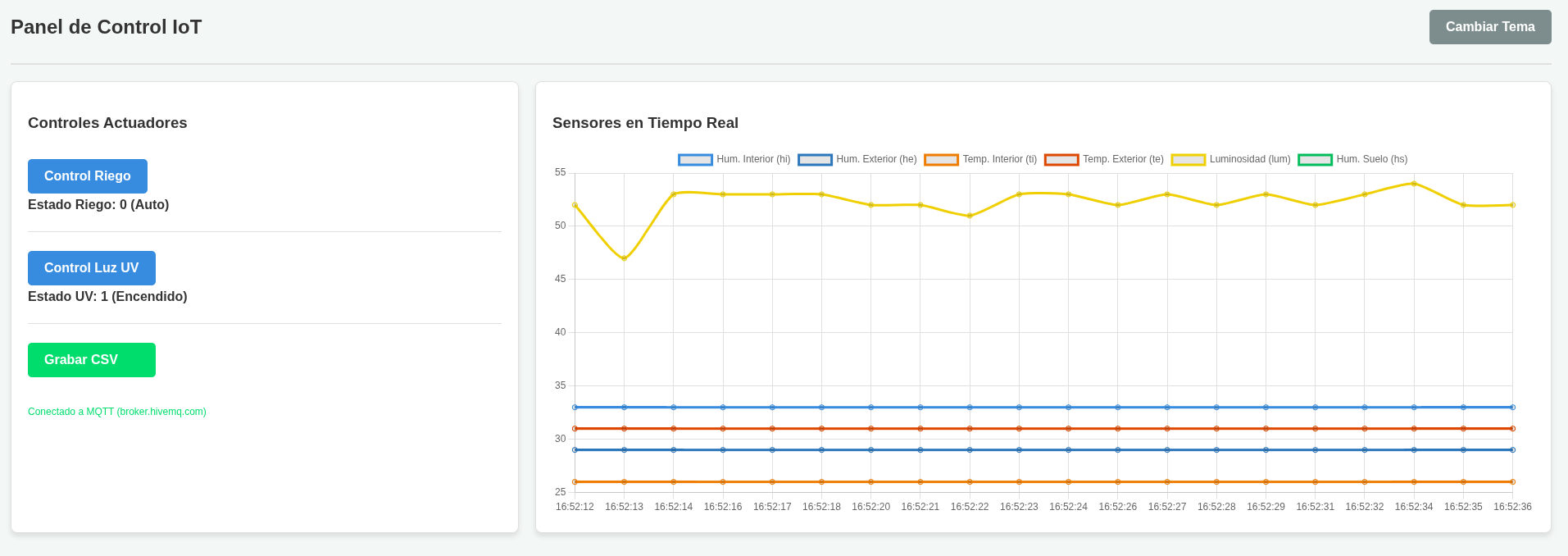Click Hum. Exterior point at 16:52:20
1568x556 pixels.
870,450
